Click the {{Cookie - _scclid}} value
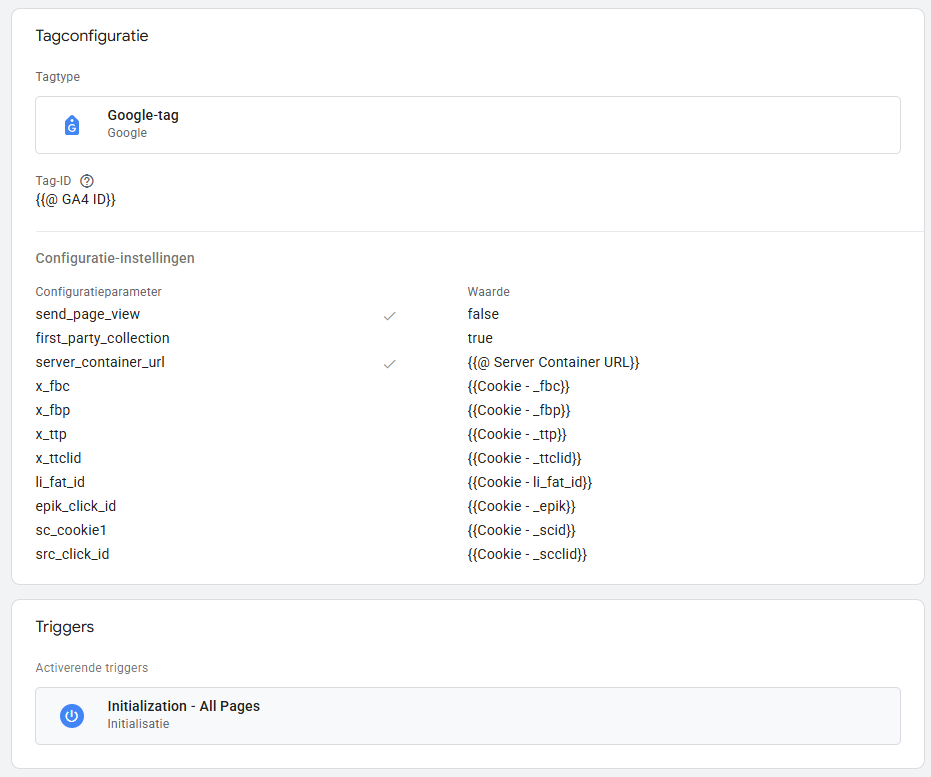The height and width of the screenshot is (777, 931). click(527, 554)
